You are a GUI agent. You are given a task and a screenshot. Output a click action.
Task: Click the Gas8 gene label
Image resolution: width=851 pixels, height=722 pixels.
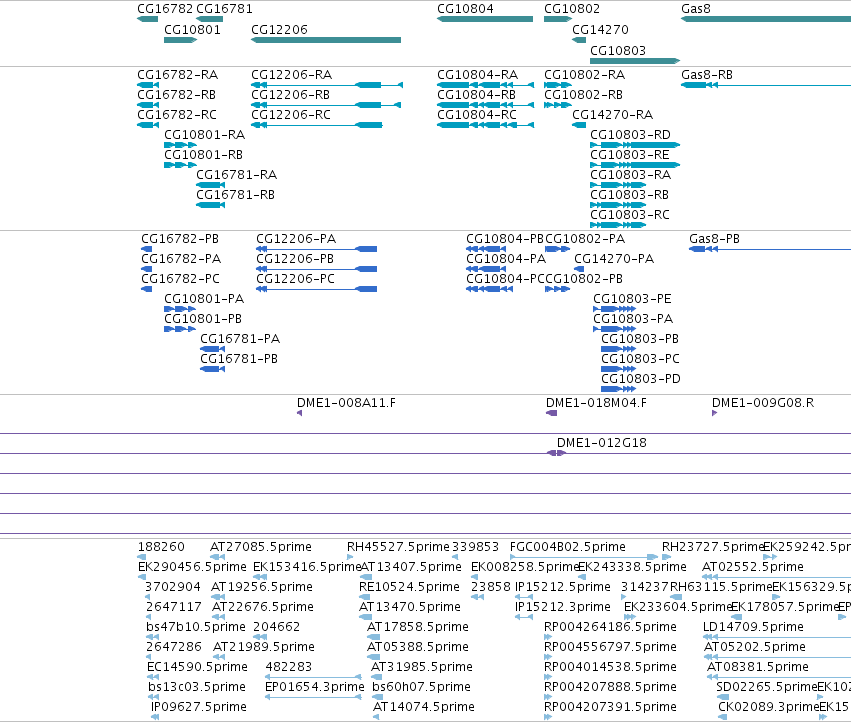[696, 9]
